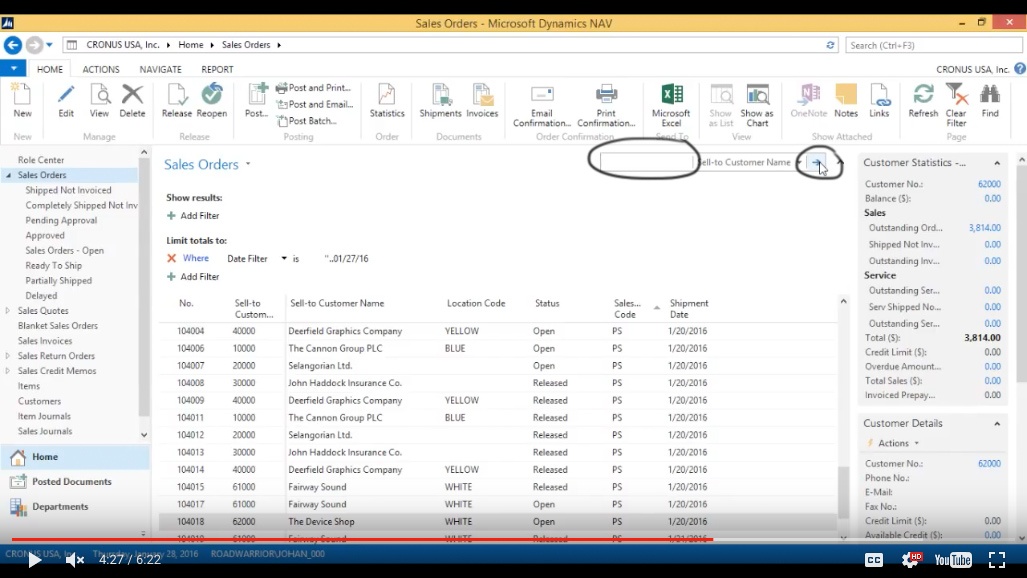Click the quick filter text field

tap(646, 162)
